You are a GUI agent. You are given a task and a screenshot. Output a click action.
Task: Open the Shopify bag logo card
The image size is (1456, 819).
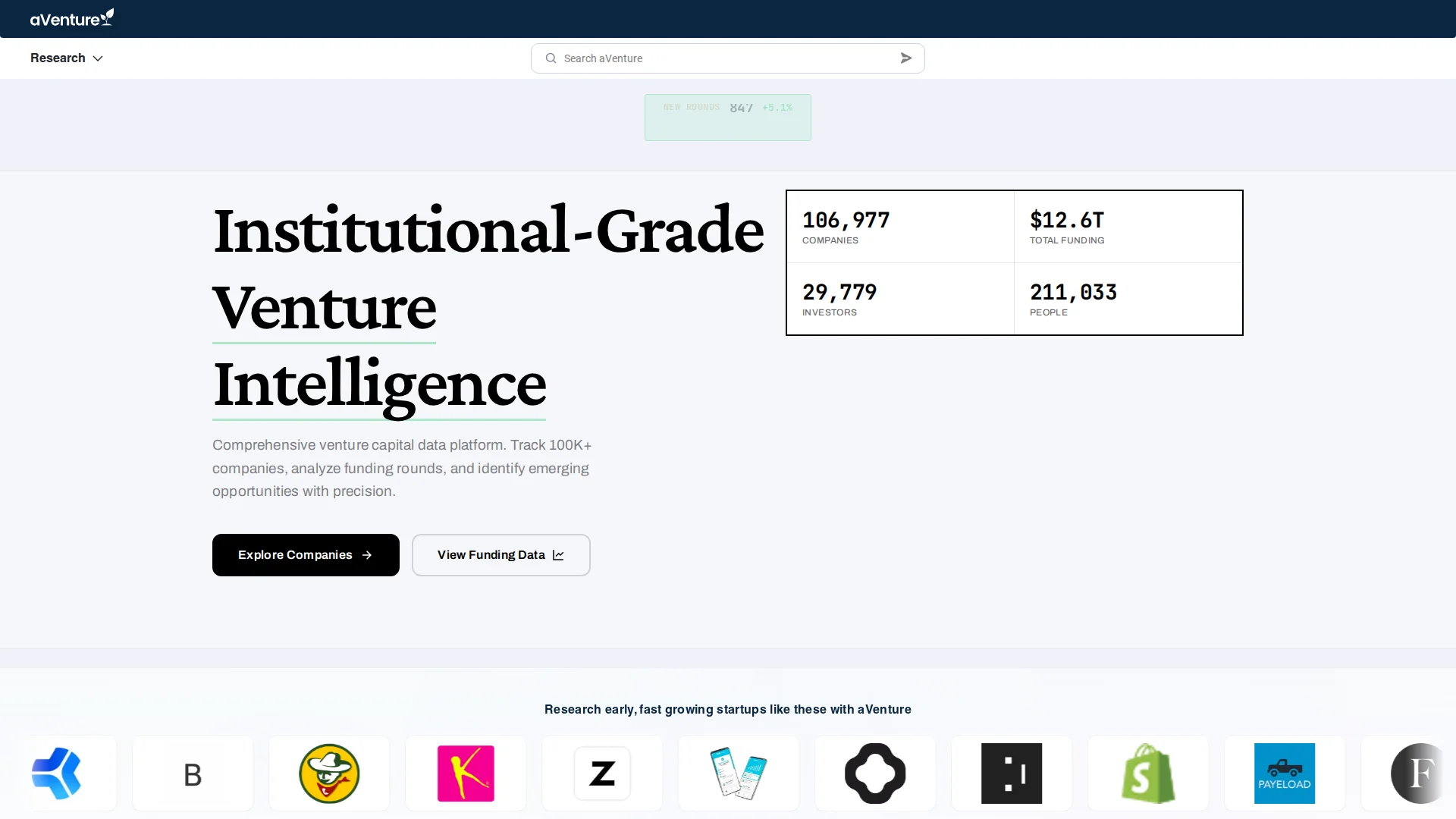(1148, 773)
